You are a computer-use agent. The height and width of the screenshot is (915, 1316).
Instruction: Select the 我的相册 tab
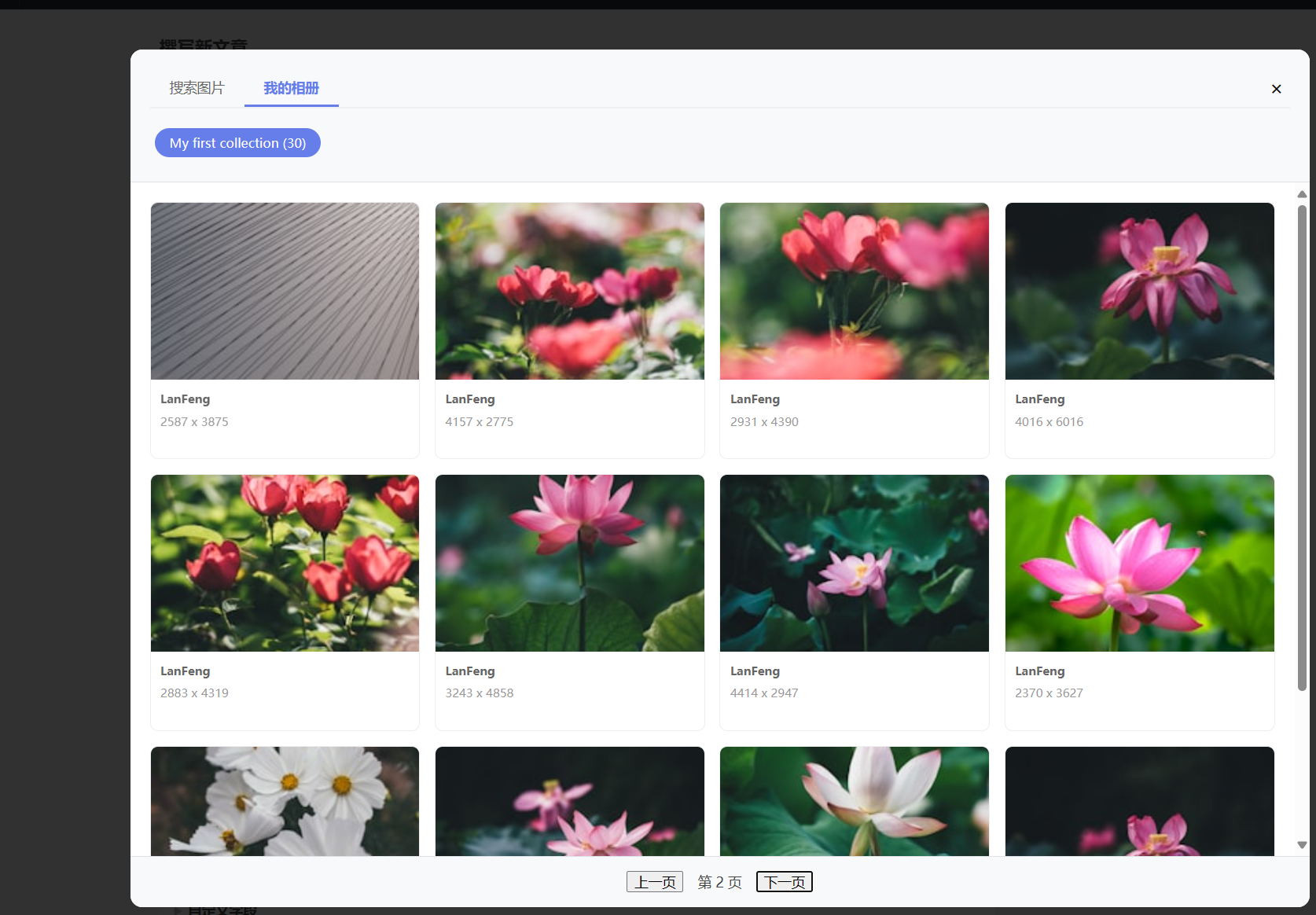[291, 88]
